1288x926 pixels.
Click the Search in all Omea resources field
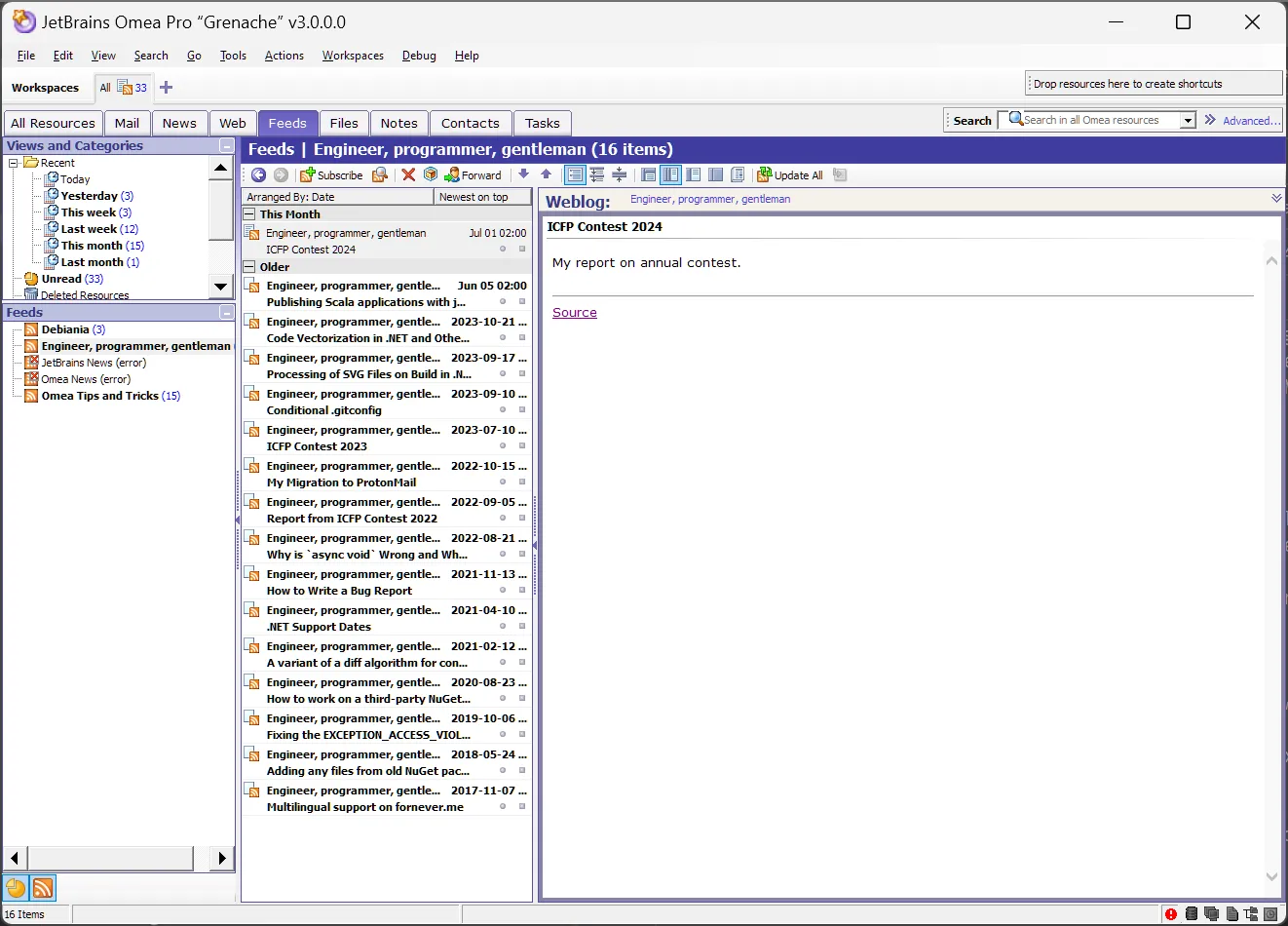(1099, 120)
